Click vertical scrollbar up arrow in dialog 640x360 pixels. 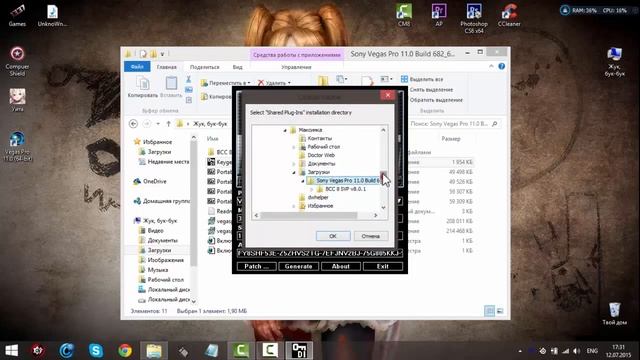click(x=383, y=130)
